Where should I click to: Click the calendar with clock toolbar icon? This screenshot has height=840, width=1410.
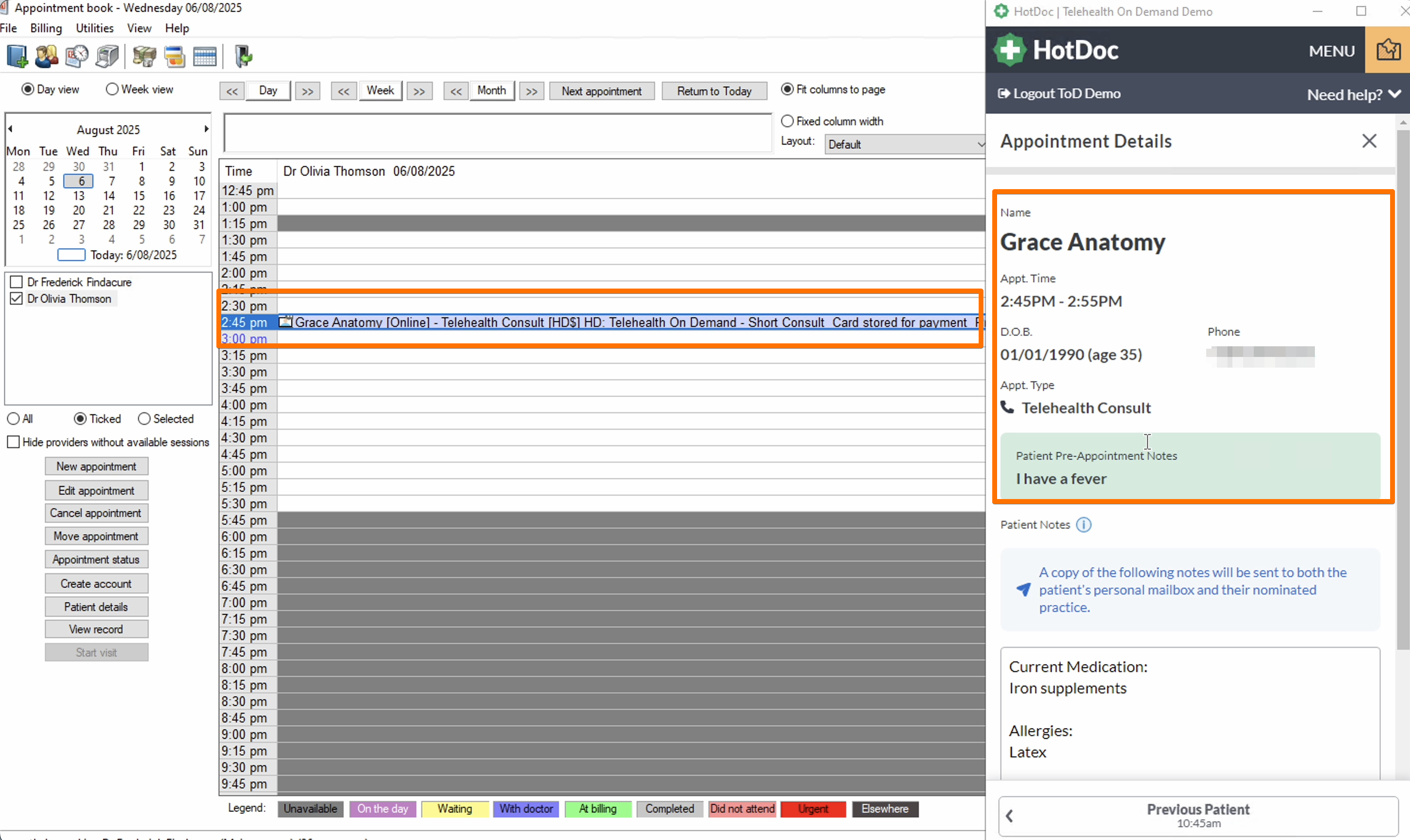(77, 56)
